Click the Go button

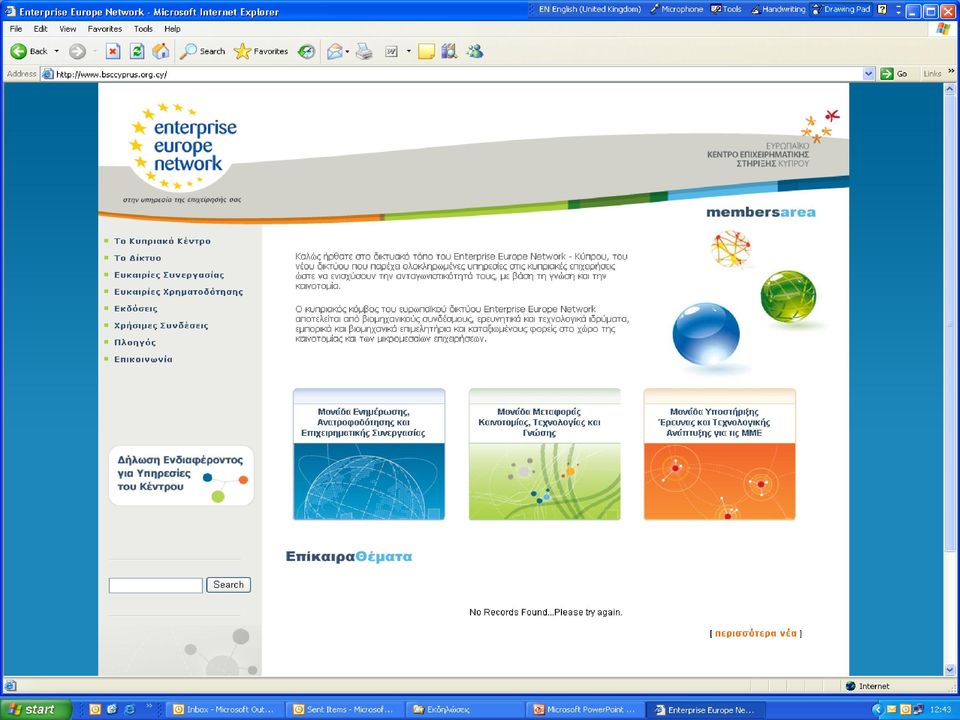894,74
